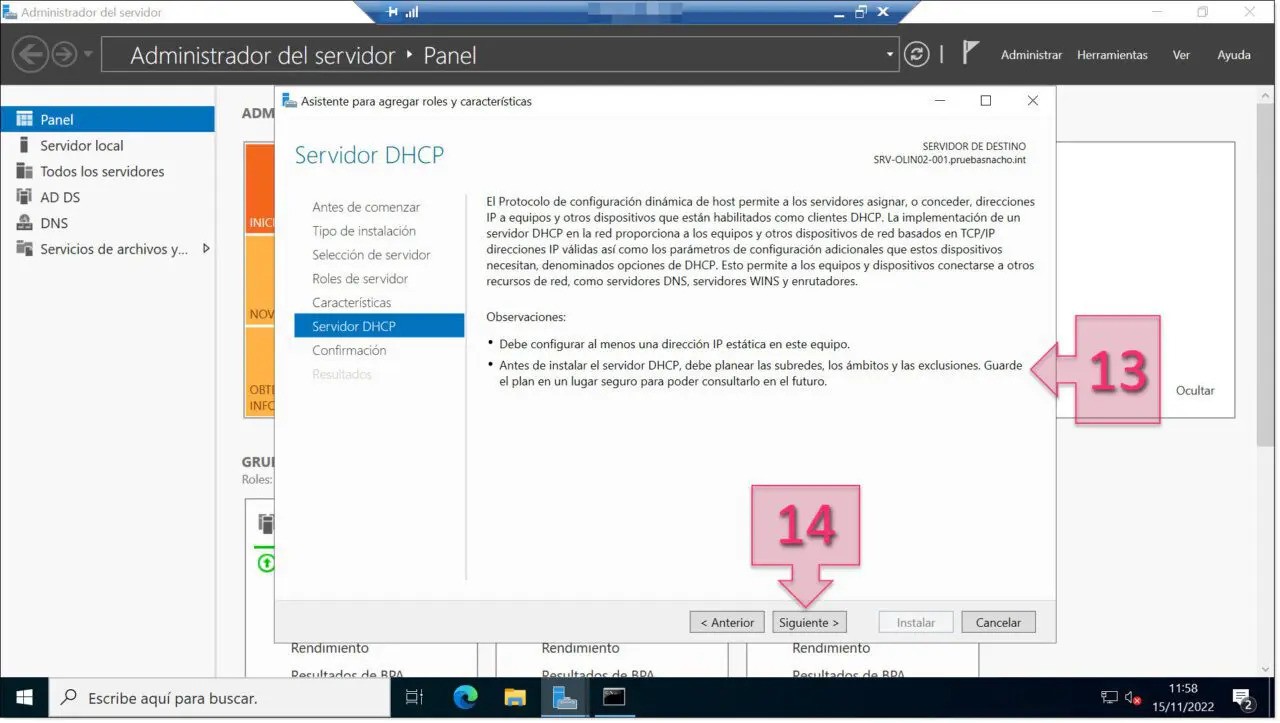The image size is (1280, 723).
Task: Select AD DS in the sidebar
Action: pos(60,197)
